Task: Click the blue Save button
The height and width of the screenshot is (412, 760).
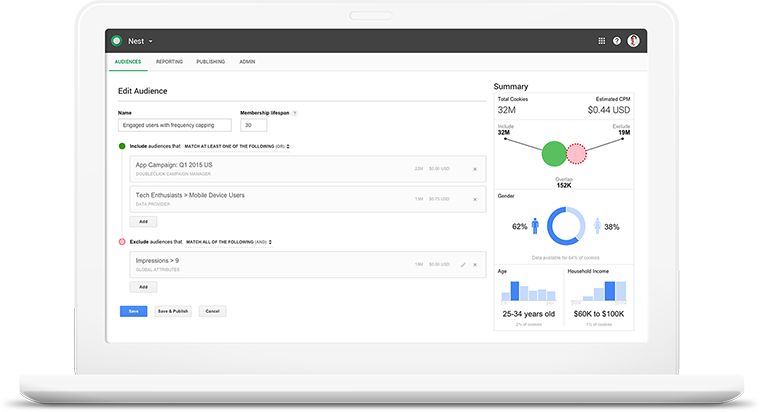Action: (x=133, y=311)
